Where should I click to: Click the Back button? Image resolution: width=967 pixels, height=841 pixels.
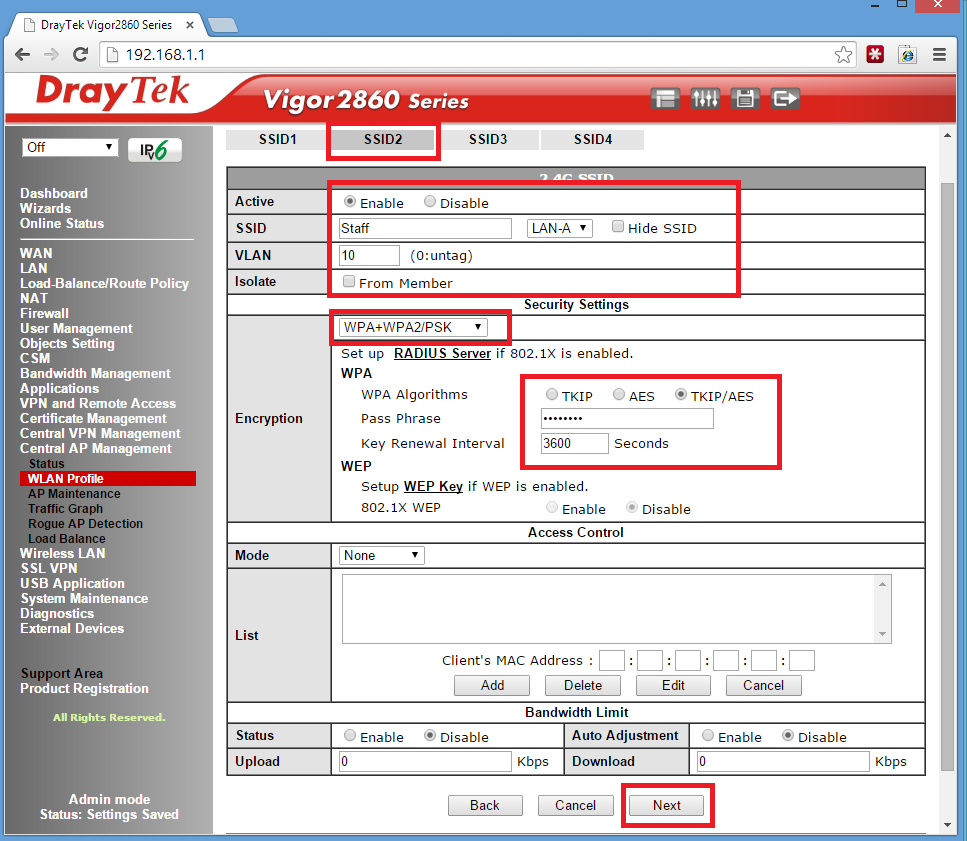(485, 805)
